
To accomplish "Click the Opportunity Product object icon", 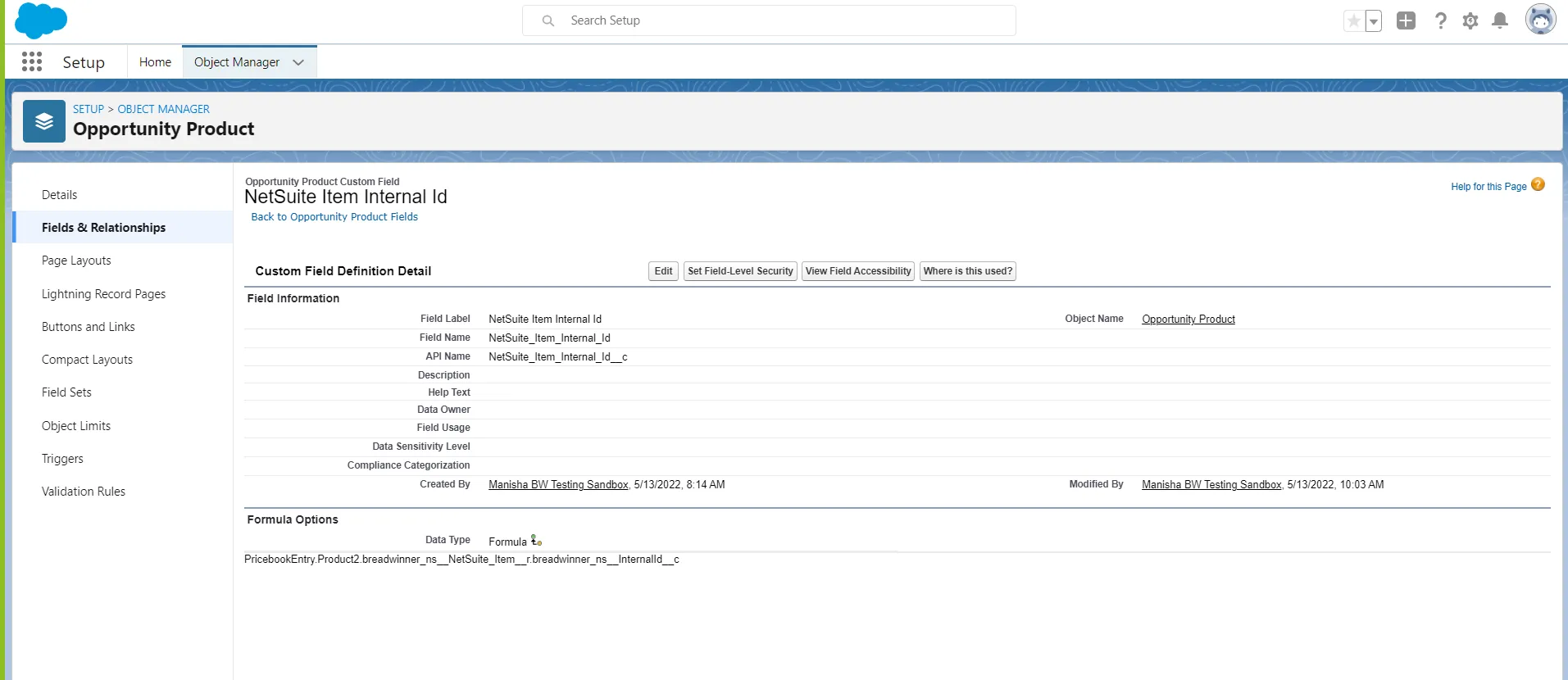I will [x=44, y=121].
